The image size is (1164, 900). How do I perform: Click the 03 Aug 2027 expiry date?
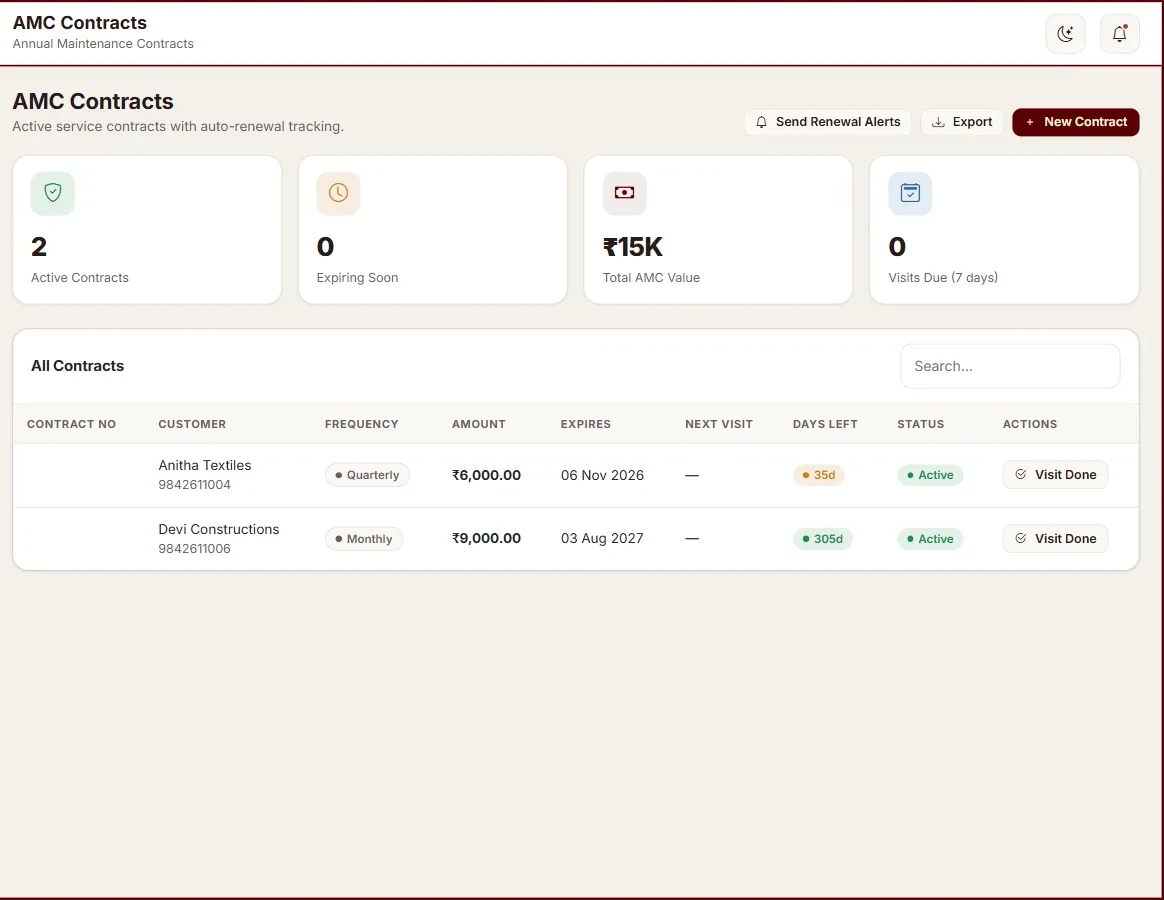pyautogui.click(x=602, y=538)
